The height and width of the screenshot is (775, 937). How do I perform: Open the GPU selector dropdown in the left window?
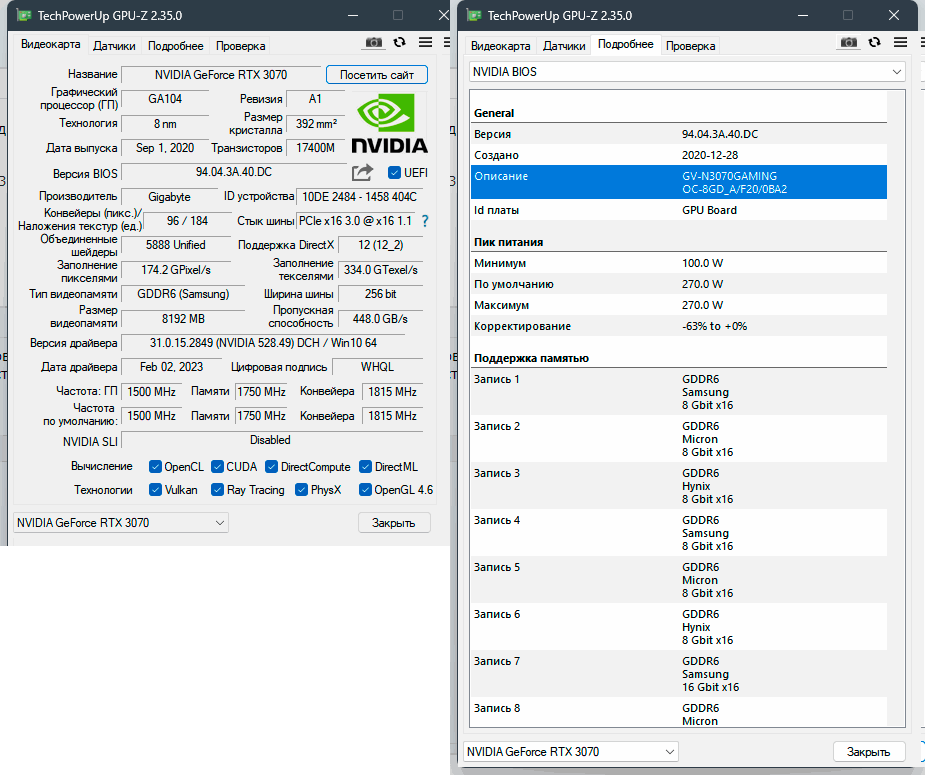pyautogui.click(x=121, y=523)
